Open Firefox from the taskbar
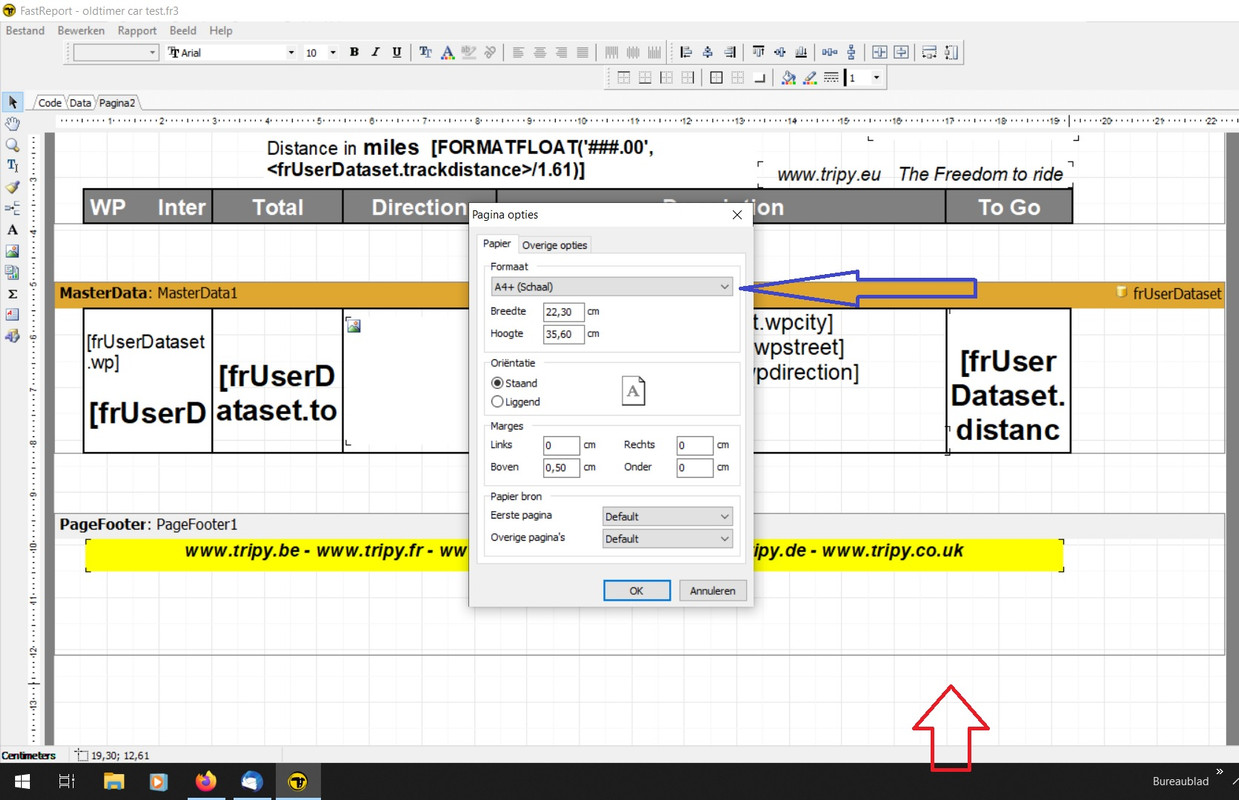Viewport: 1239px width, 800px height. tap(206, 781)
